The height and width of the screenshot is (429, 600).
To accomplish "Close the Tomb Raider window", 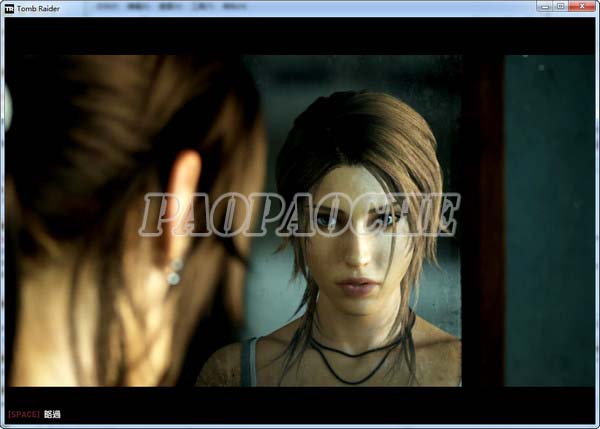I will point(582,6).
